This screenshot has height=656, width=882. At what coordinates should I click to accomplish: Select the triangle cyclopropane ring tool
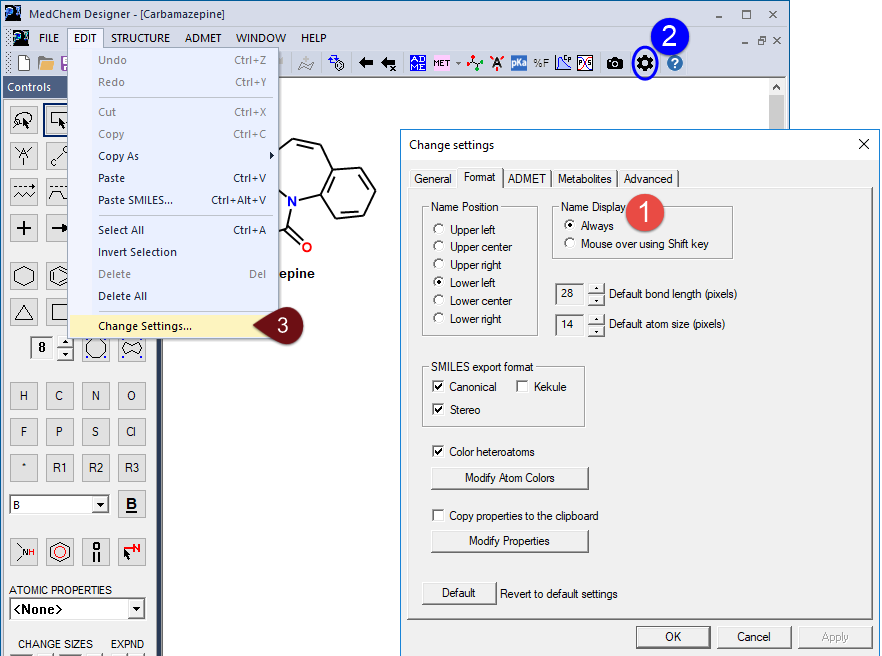pyautogui.click(x=24, y=312)
